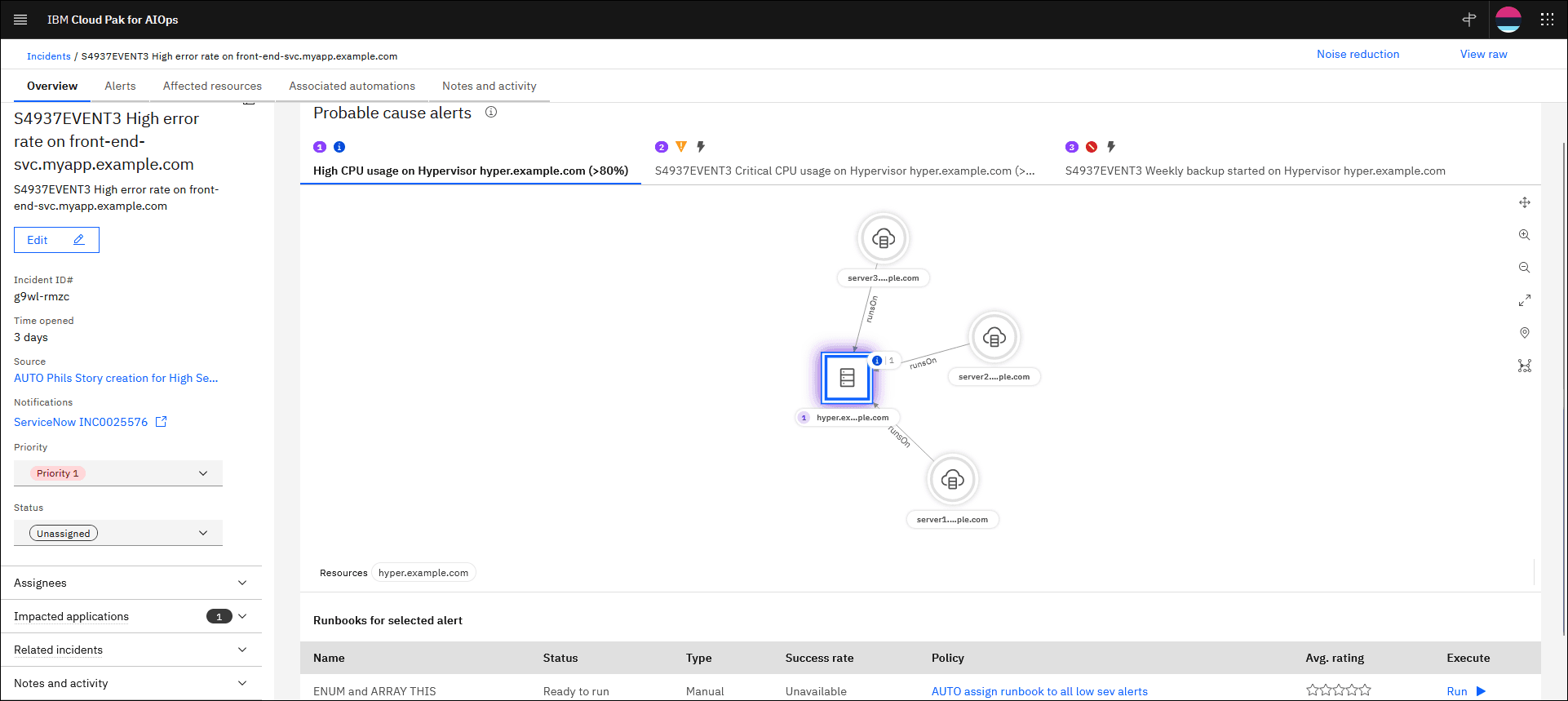
Task: Click the Edit button
Action: click(56, 240)
